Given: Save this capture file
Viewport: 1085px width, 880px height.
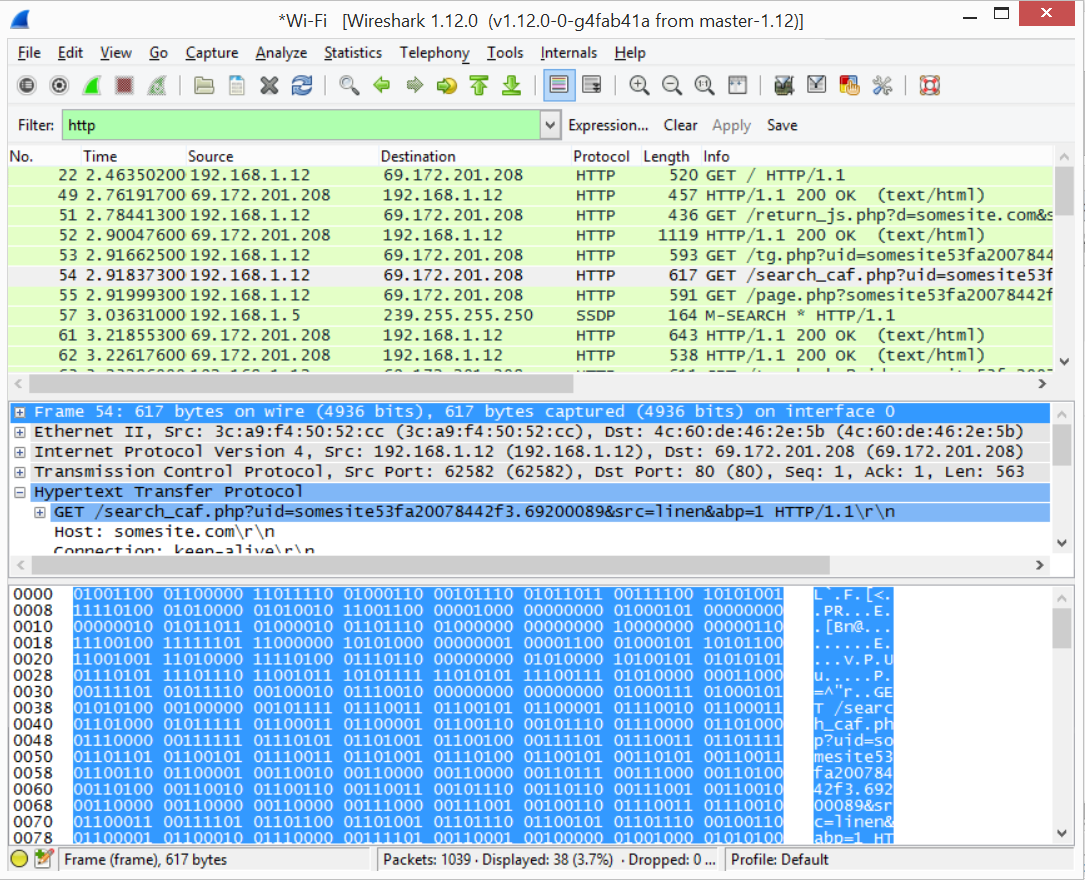Looking at the screenshot, I should coord(237,86).
